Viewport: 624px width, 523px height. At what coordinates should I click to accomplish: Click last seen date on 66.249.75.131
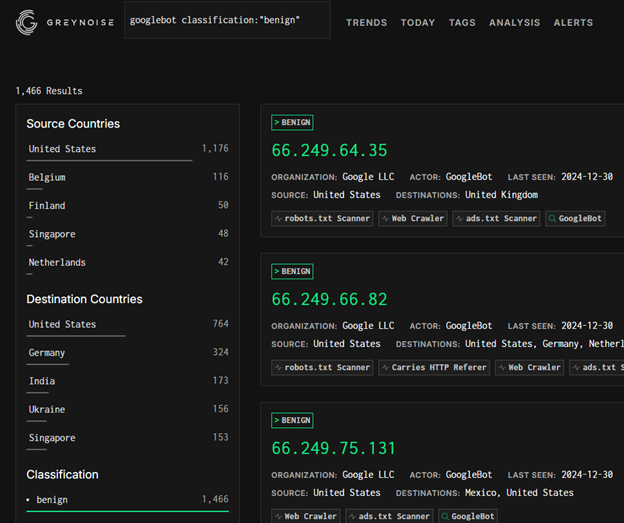pos(587,474)
